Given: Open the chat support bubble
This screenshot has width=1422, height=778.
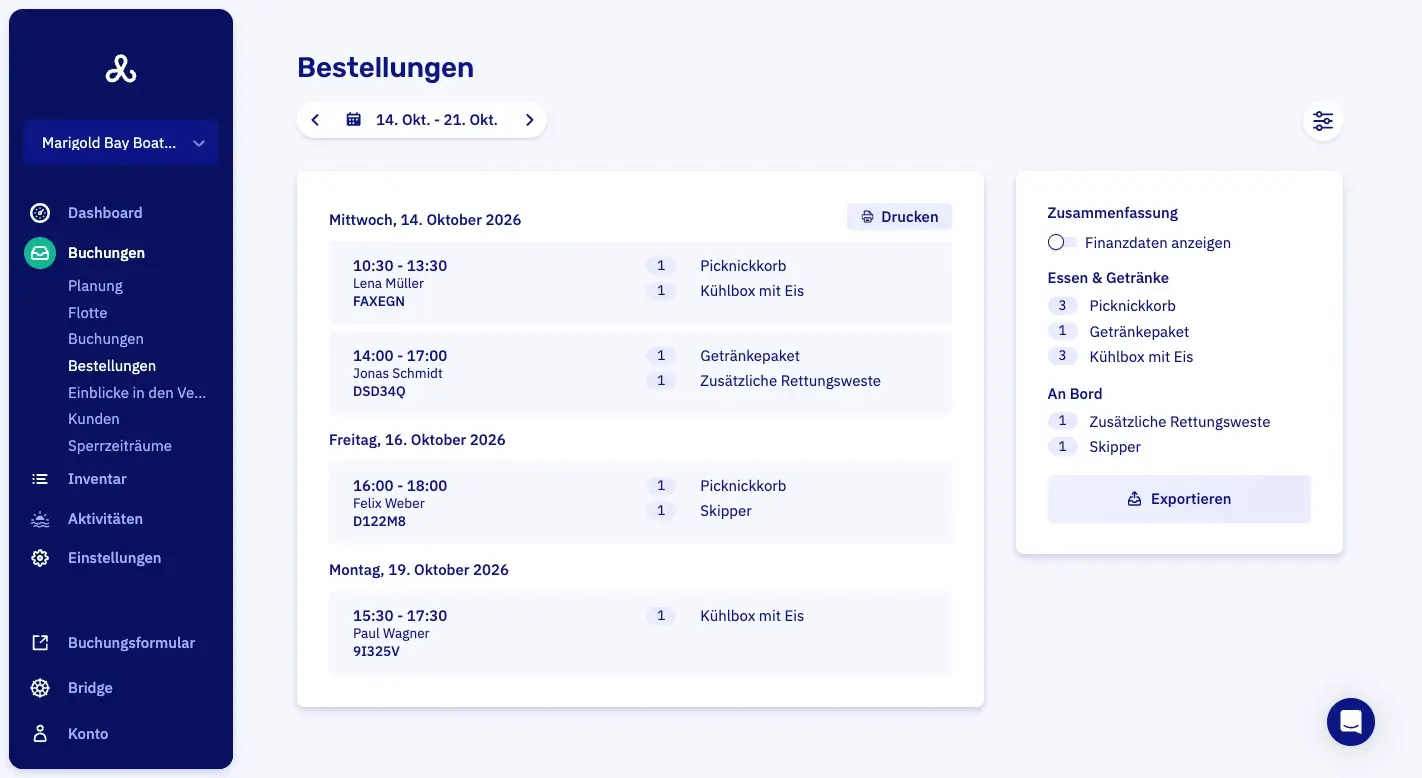Looking at the screenshot, I should point(1351,721).
